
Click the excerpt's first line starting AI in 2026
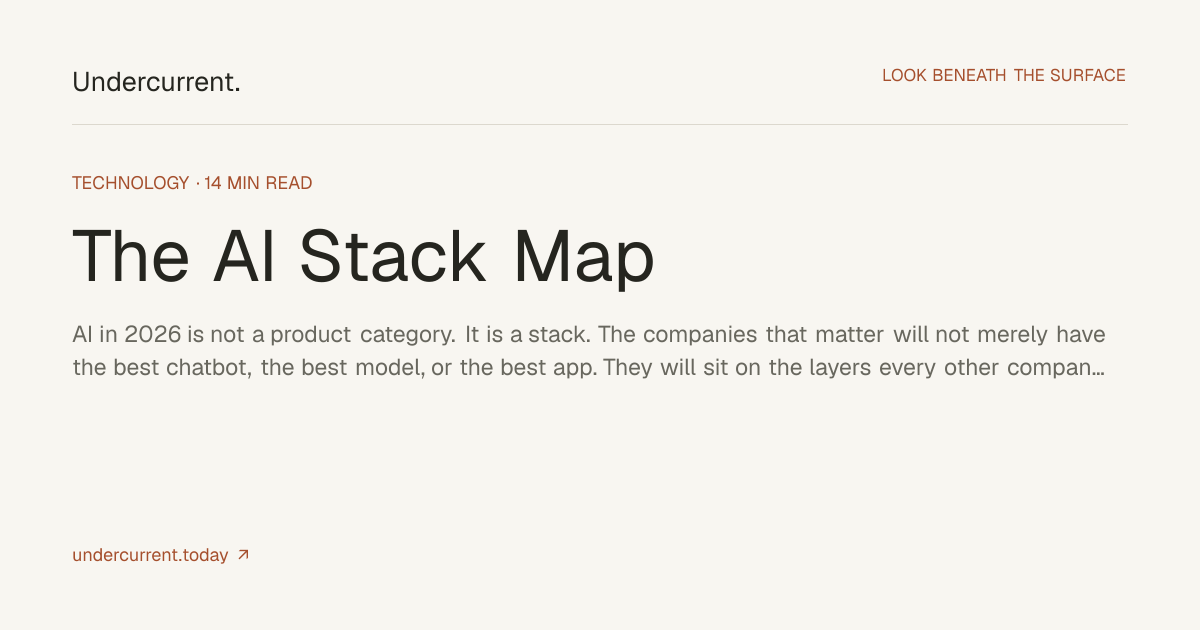[x=589, y=334]
